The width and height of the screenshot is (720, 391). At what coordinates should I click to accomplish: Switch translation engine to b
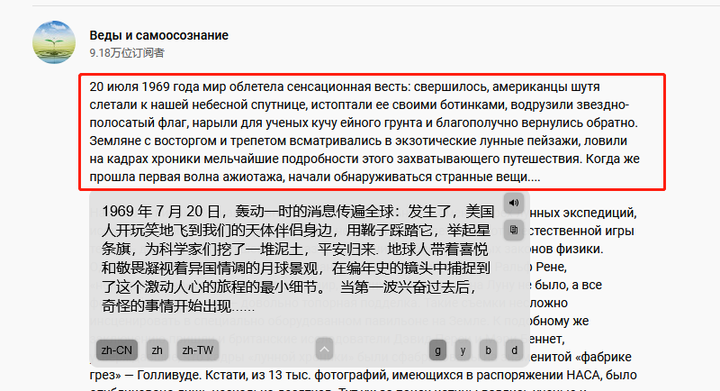[488, 351]
